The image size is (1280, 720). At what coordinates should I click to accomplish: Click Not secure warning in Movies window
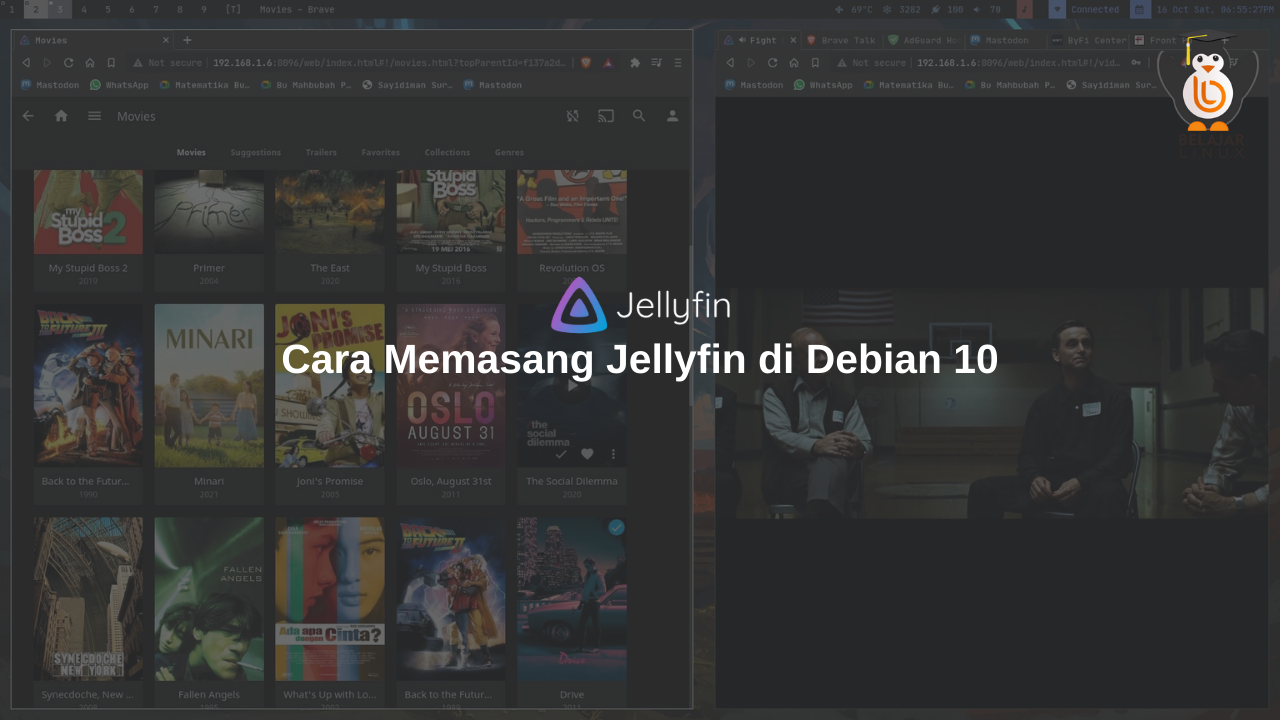169,62
